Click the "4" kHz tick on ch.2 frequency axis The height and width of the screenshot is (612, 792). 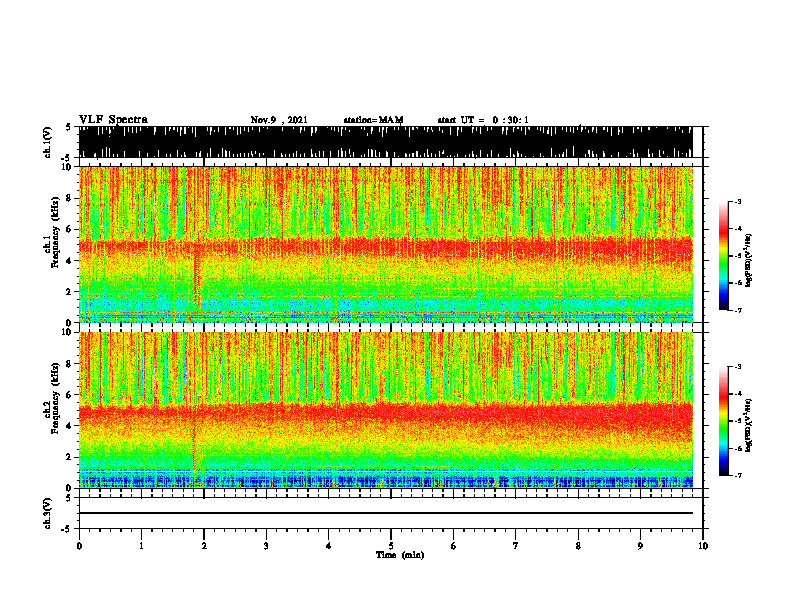pyautogui.click(x=69, y=426)
